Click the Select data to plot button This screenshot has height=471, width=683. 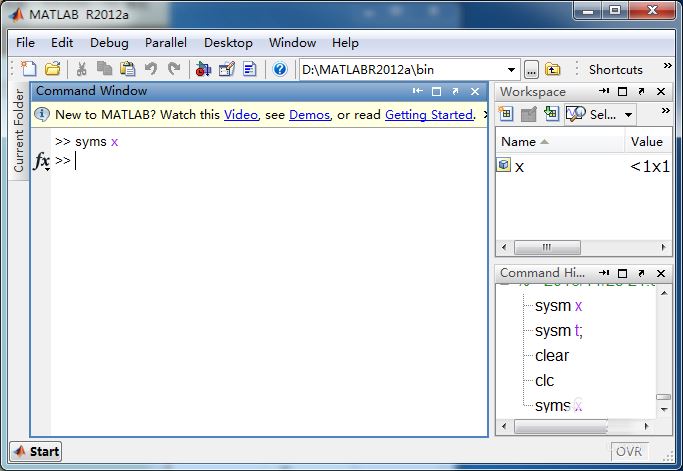coord(592,115)
